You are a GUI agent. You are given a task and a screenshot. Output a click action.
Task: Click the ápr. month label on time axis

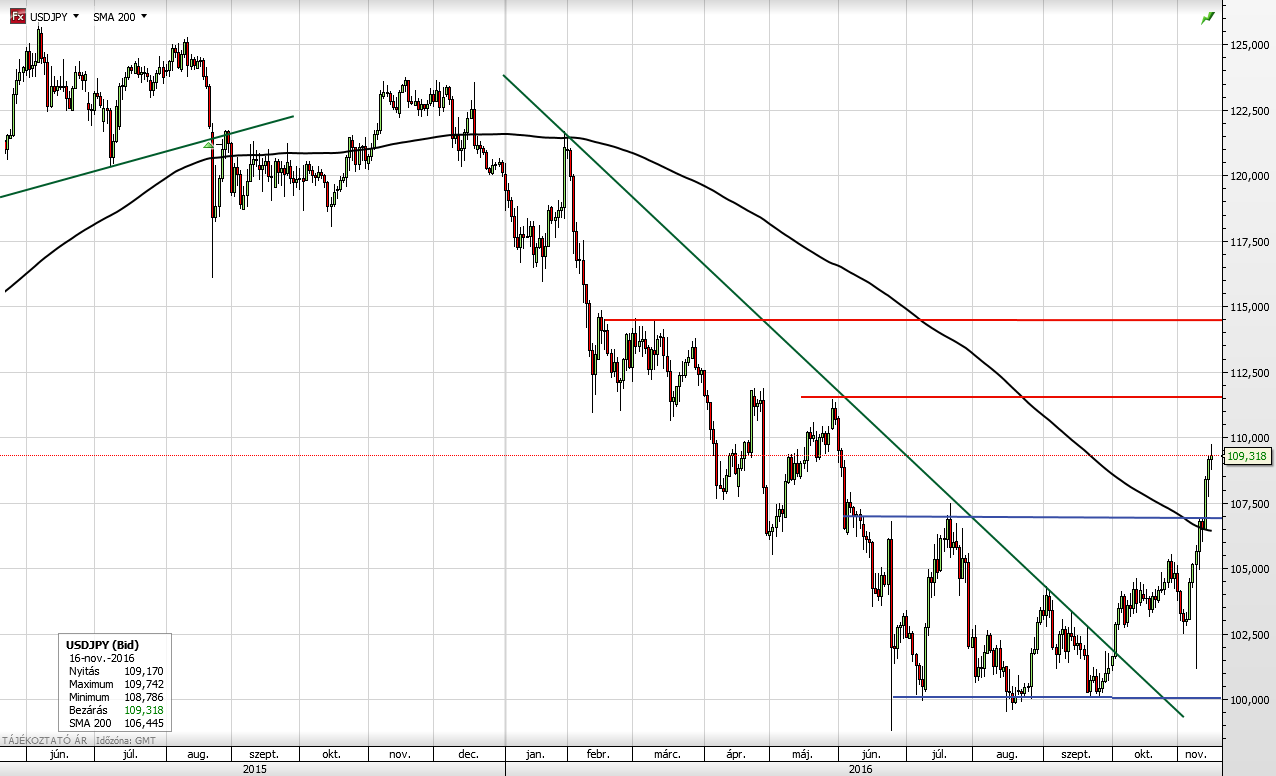point(735,755)
